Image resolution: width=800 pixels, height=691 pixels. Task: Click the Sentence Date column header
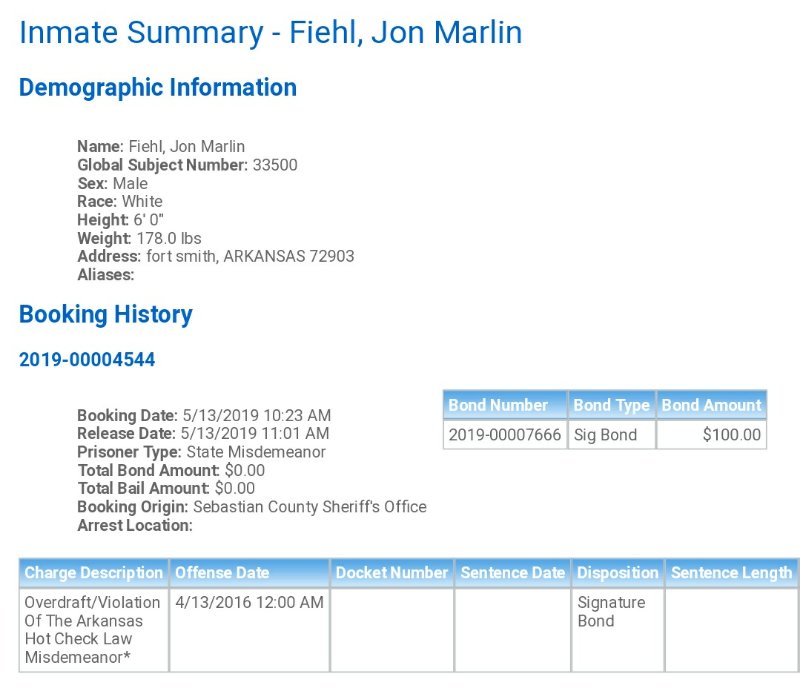tap(512, 573)
